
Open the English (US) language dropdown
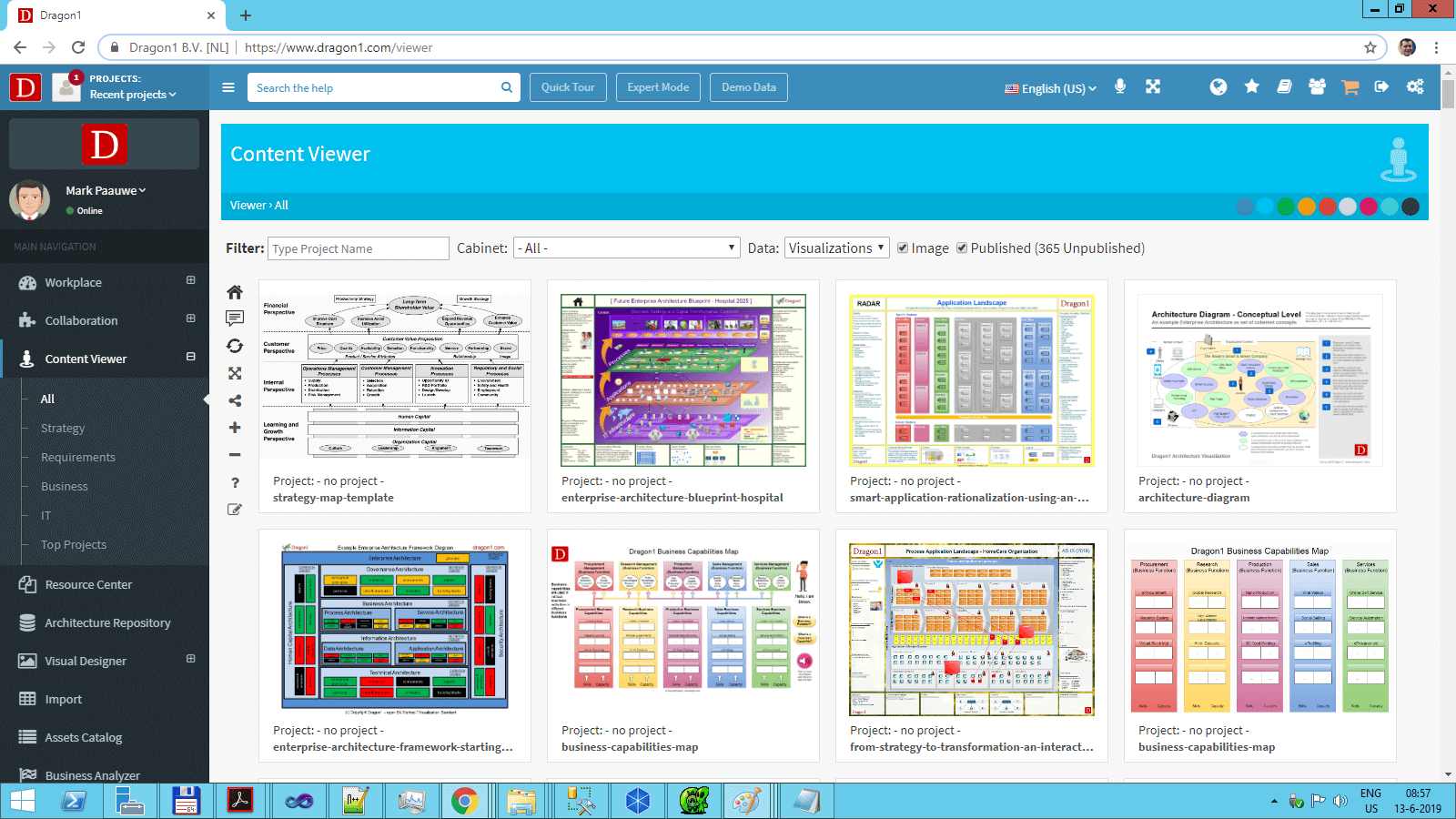pos(1051,88)
